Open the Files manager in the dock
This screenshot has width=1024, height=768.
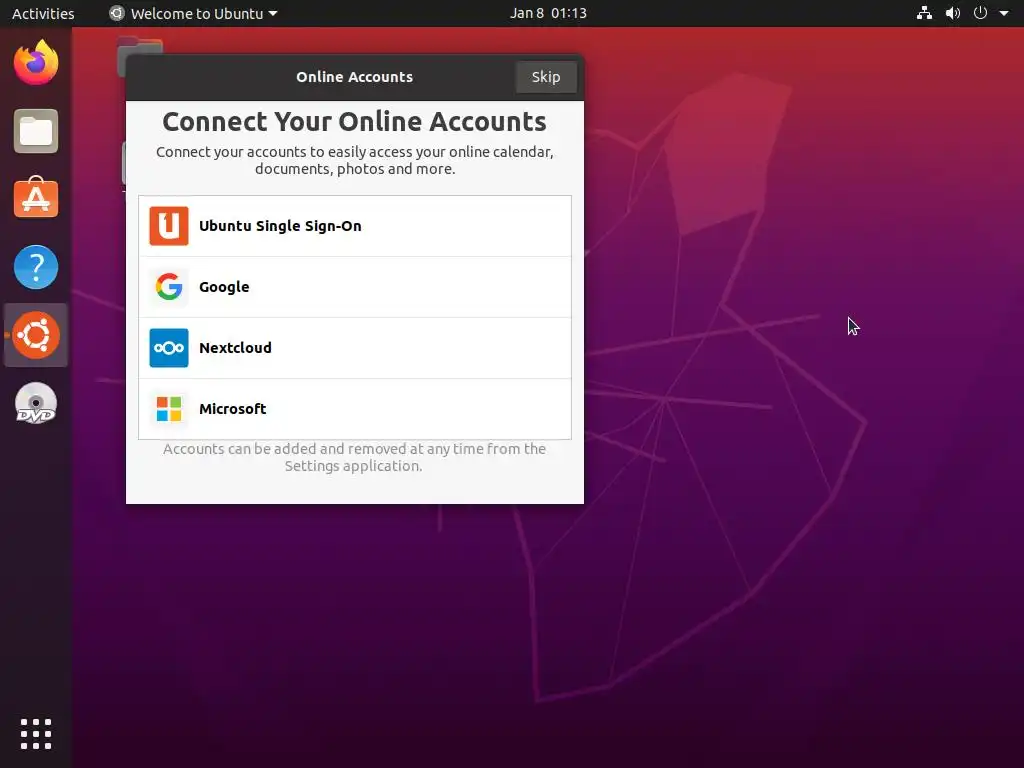[x=36, y=131]
